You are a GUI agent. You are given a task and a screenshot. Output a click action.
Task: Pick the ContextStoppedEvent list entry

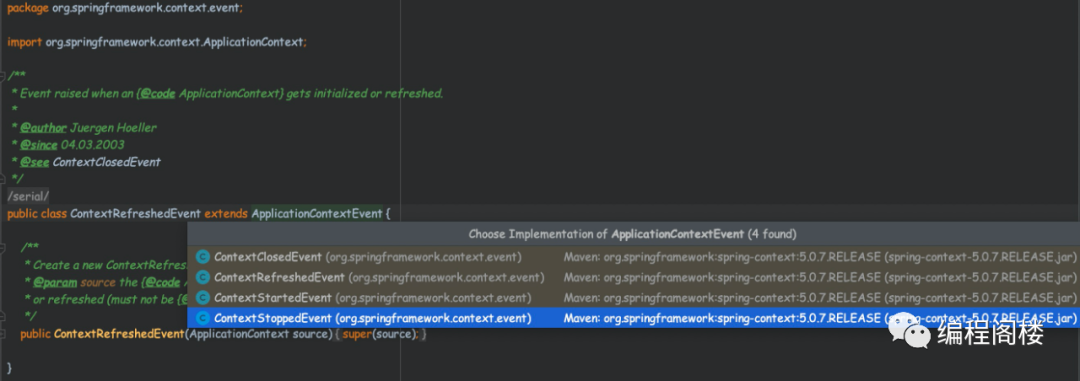coord(634,318)
